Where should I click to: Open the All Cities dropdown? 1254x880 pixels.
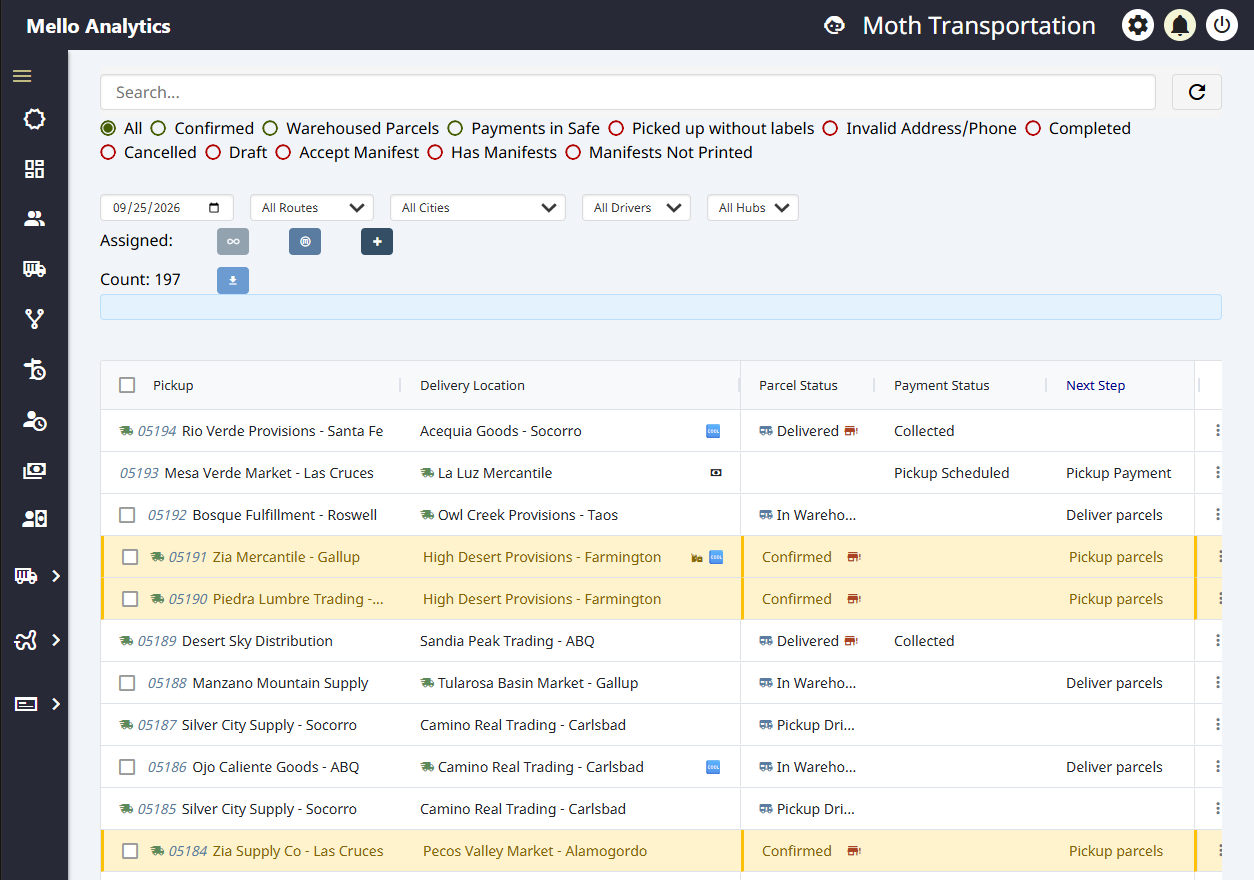tap(478, 208)
